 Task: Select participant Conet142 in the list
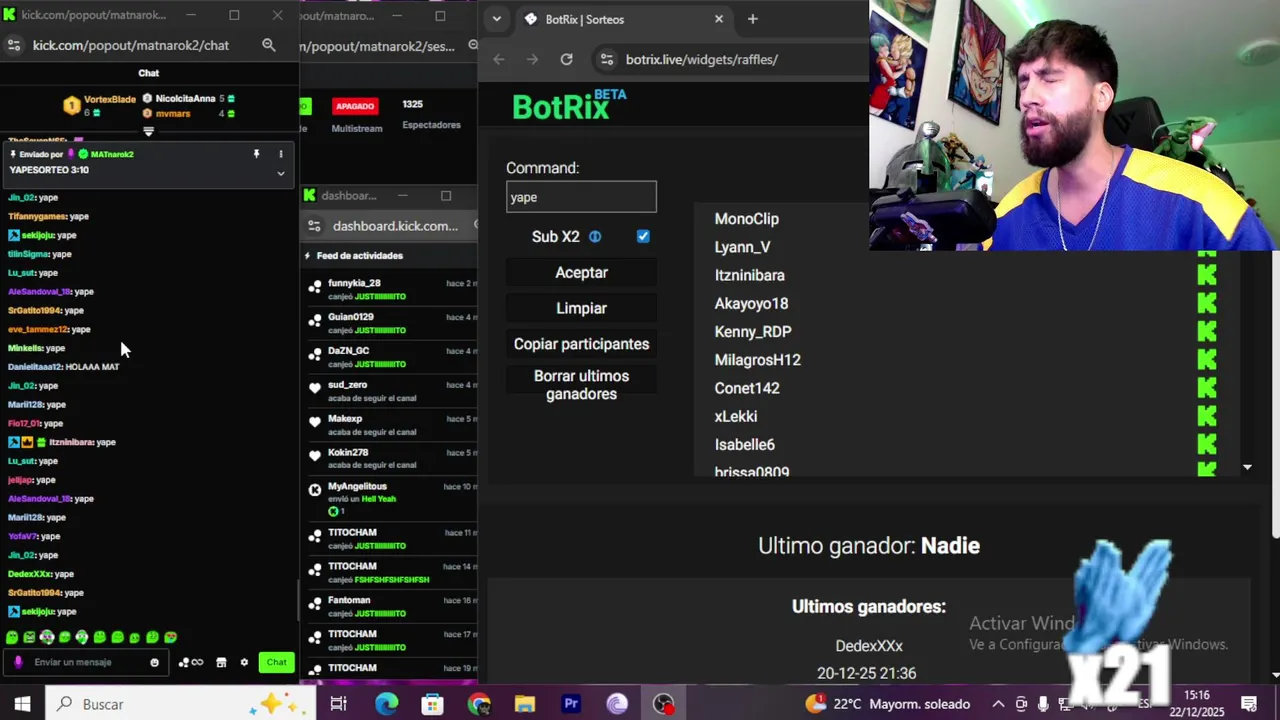click(x=746, y=388)
